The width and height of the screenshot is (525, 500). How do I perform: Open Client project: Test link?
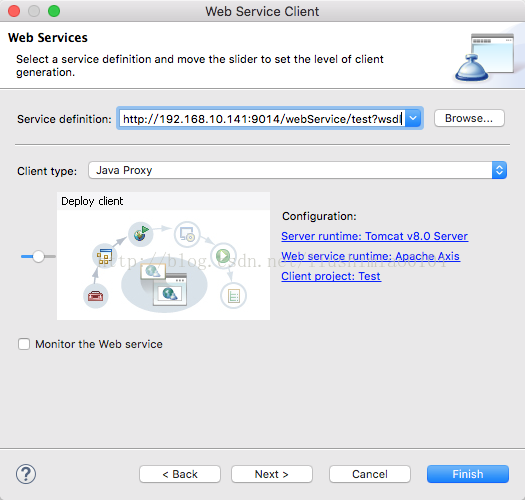click(x=331, y=276)
